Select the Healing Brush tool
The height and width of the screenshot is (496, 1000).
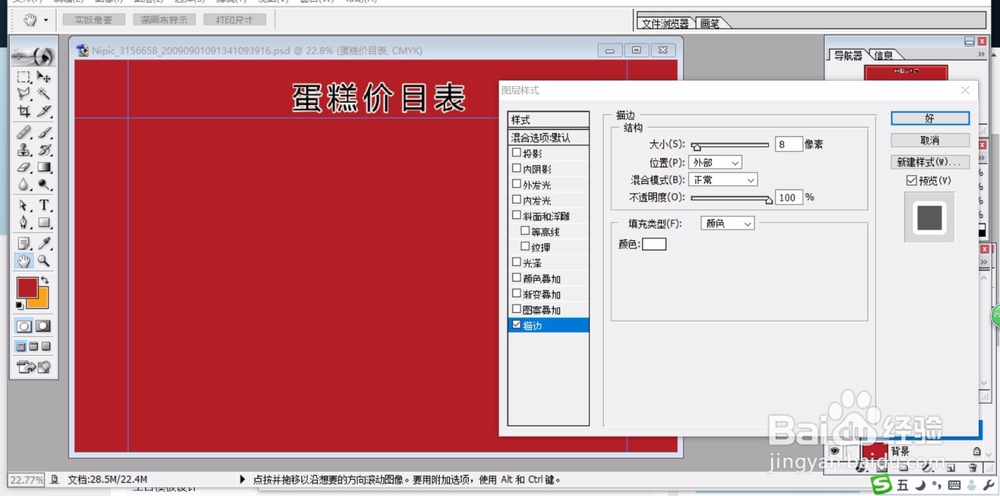tap(24, 133)
